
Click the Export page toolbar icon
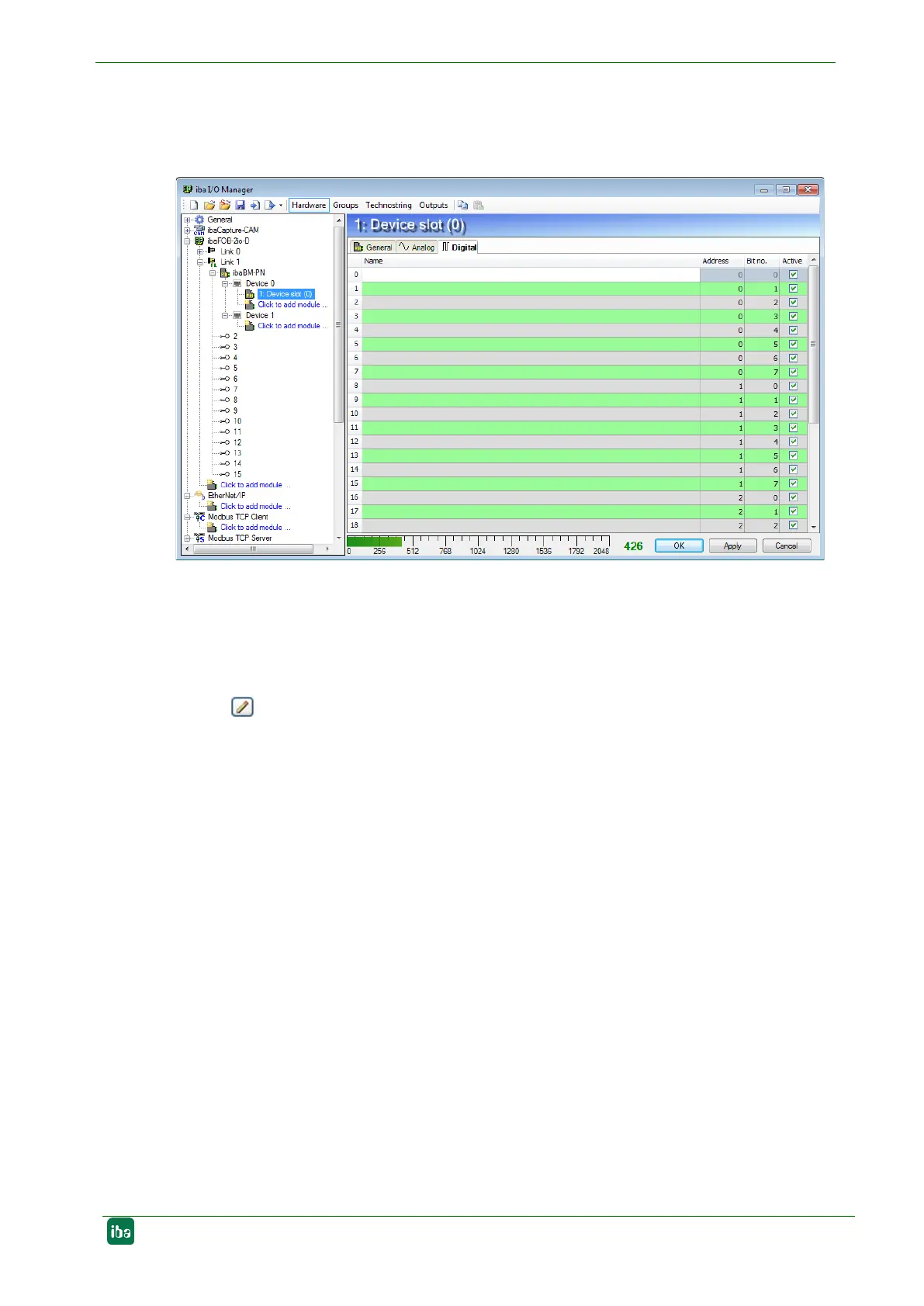(x=269, y=206)
